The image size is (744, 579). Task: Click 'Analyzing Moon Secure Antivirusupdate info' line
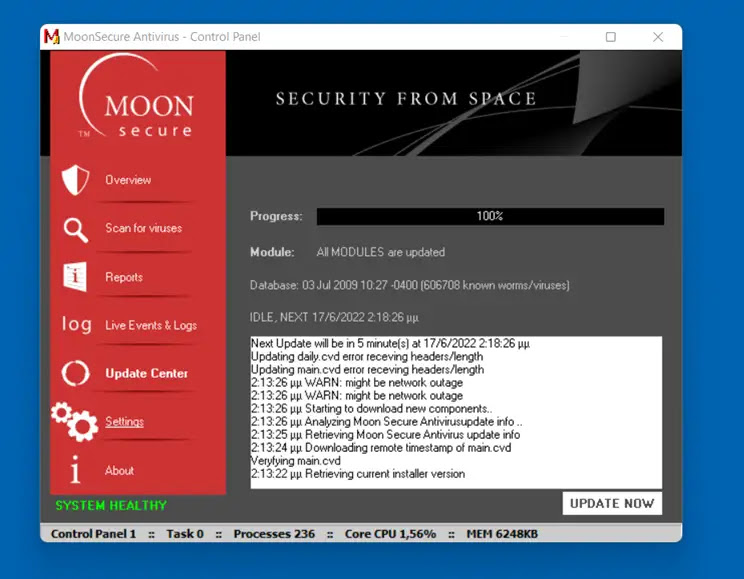pyautogui.click(x=387, y=421)
